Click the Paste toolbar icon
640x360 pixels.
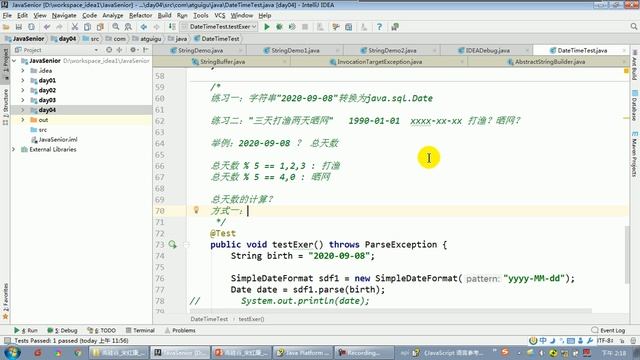[x=100, y=27]
